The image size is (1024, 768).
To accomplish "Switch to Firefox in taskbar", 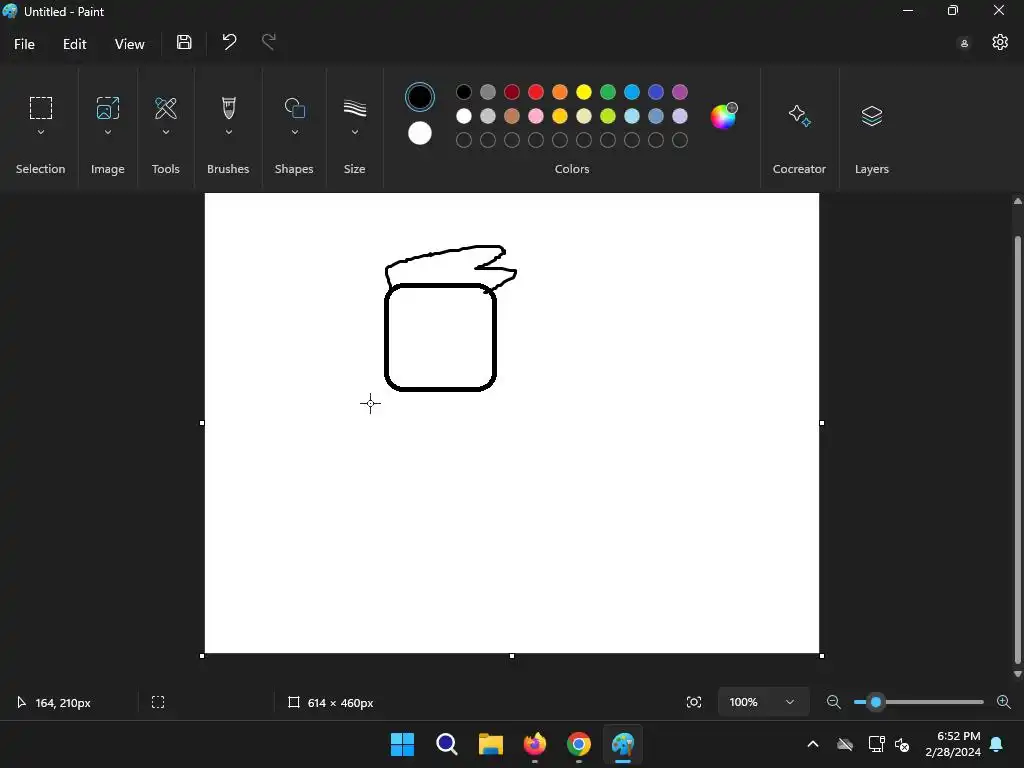I will coord(535,744).
